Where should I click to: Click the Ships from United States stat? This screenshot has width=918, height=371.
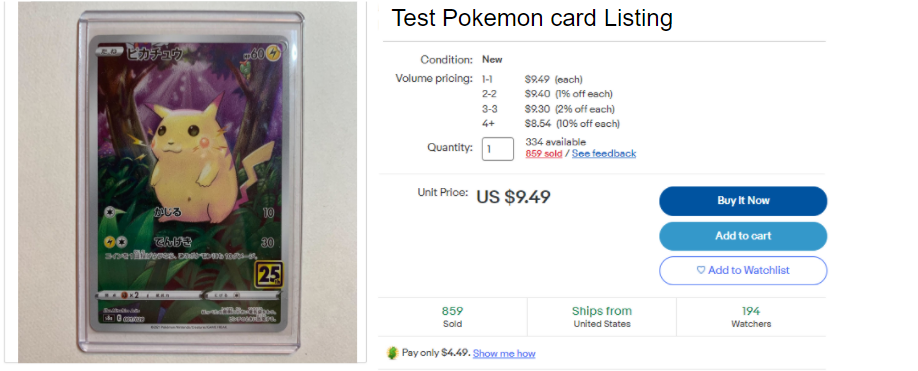pyautogui.click(x=602, y=317)
